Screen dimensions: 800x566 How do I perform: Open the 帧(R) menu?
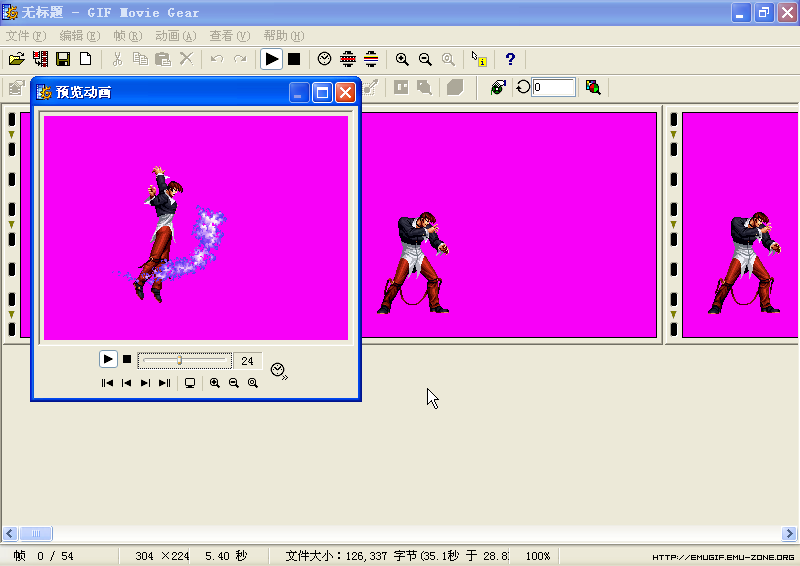128,36
